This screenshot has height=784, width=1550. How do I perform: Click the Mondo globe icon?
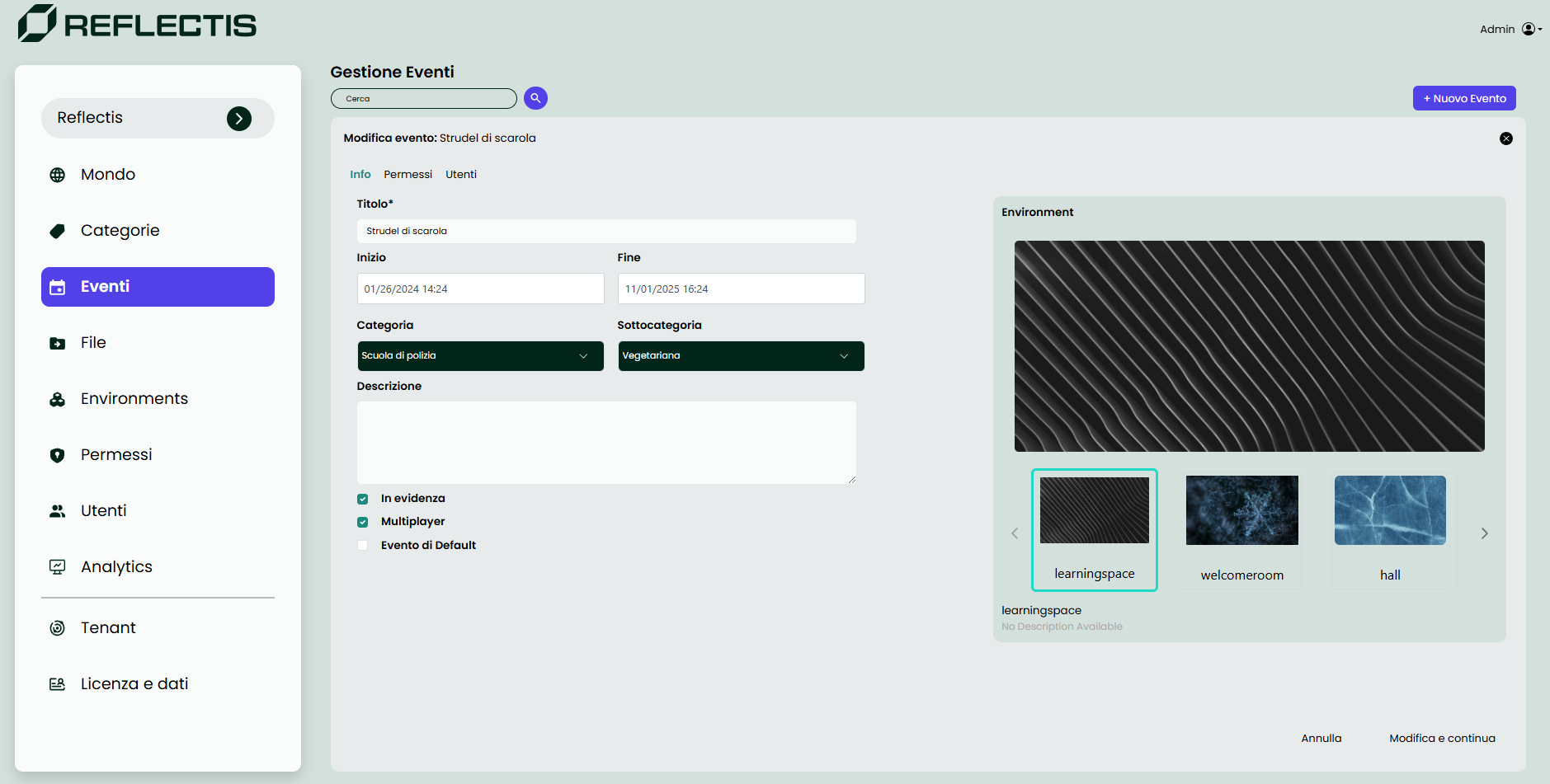pos(57,175)
